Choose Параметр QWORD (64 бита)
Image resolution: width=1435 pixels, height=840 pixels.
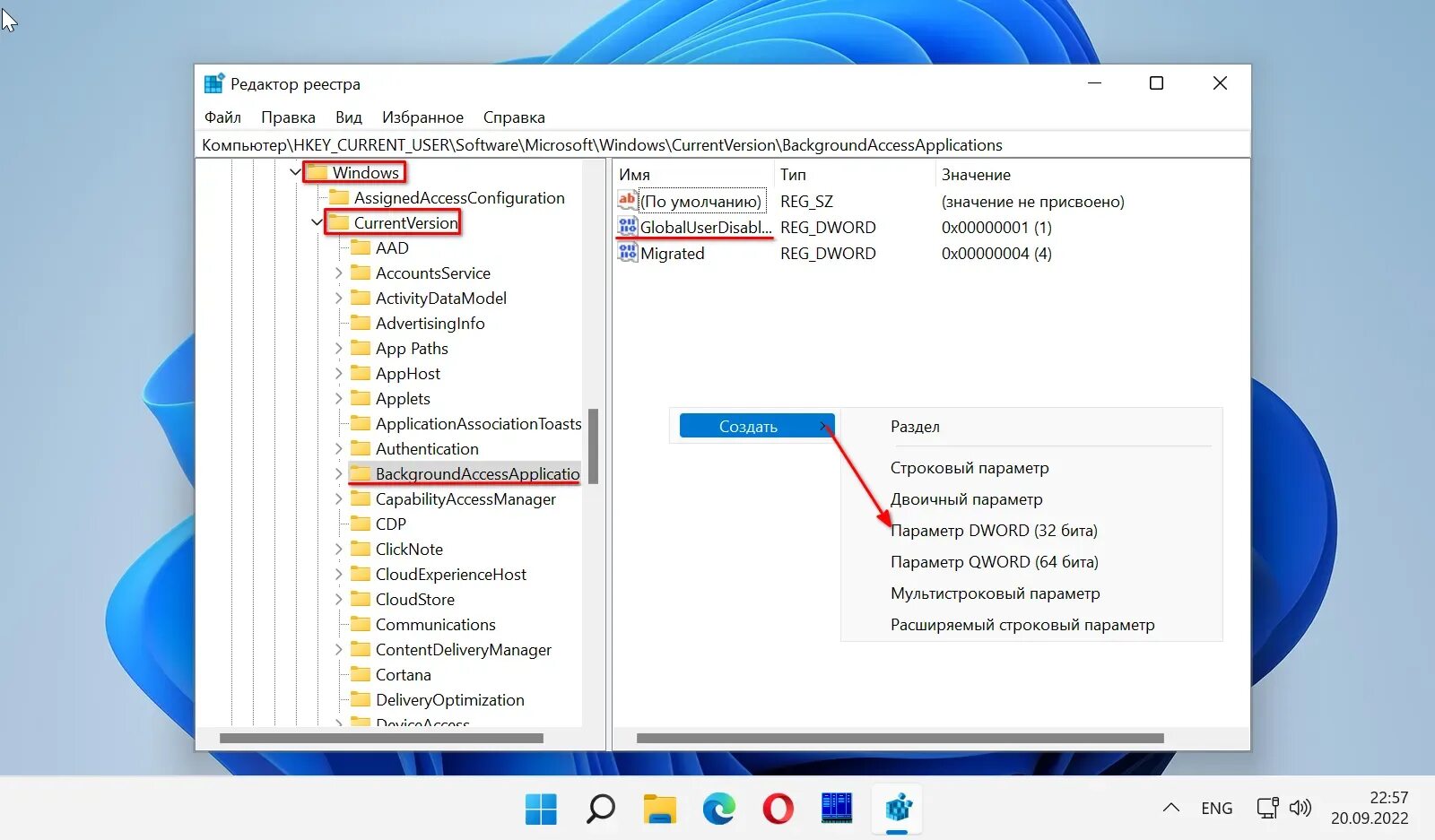[x=995, y=562]
